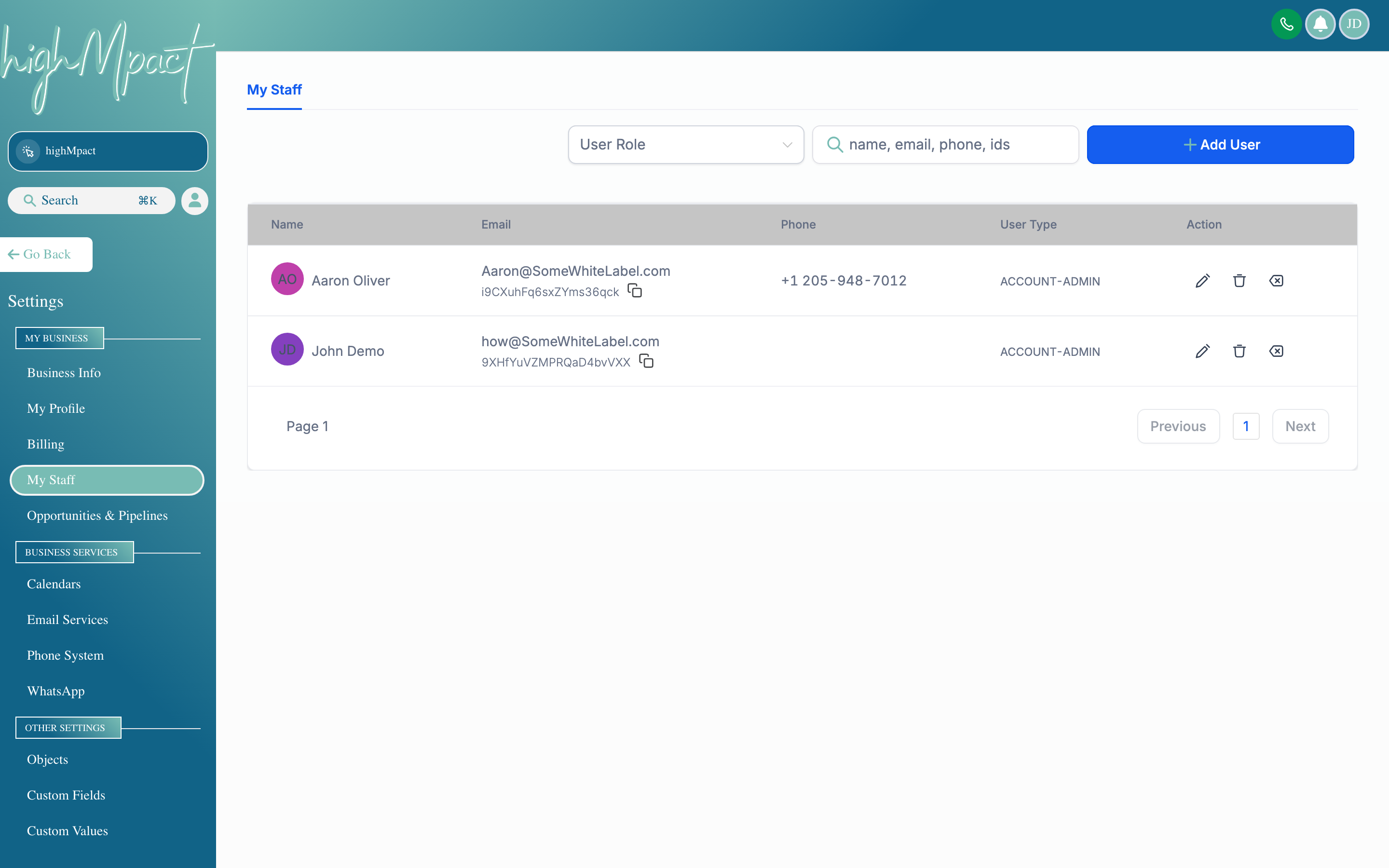Click the phone number +1 205-948-7012

[844, 281]
